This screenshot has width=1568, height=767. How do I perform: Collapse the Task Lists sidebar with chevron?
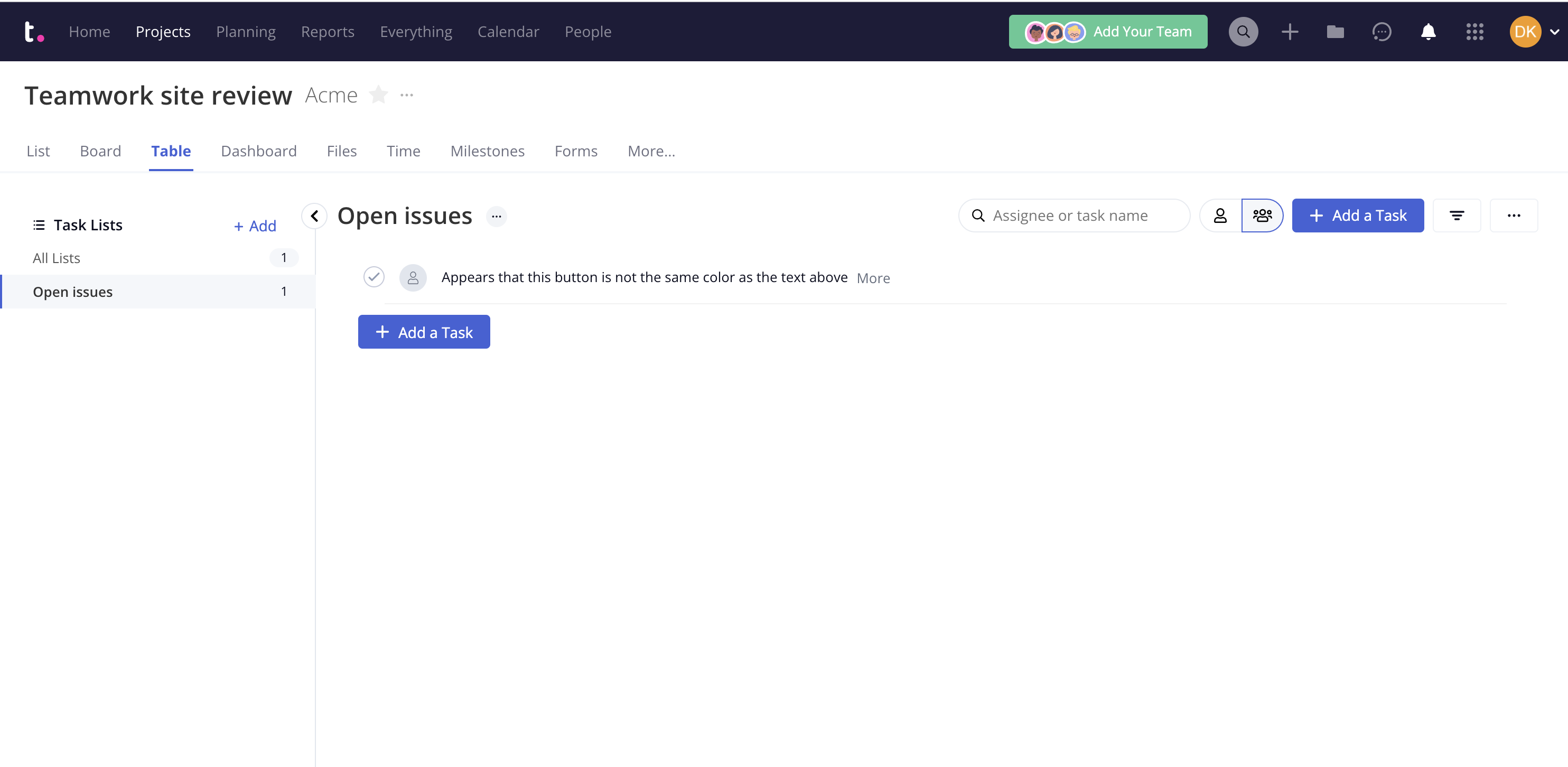pos(315,216)
